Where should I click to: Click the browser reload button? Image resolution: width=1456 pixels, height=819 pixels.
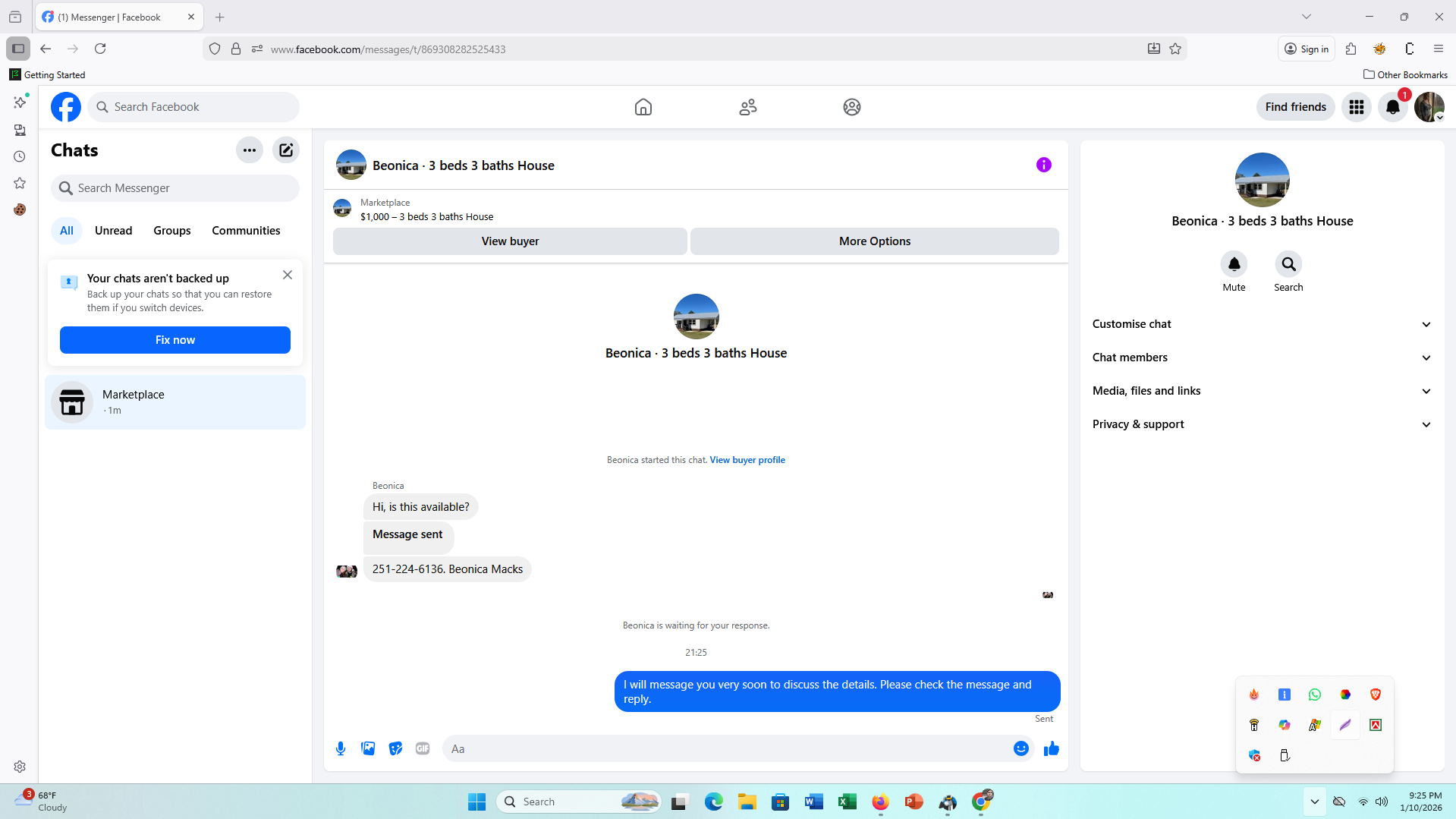click(100, 49)
